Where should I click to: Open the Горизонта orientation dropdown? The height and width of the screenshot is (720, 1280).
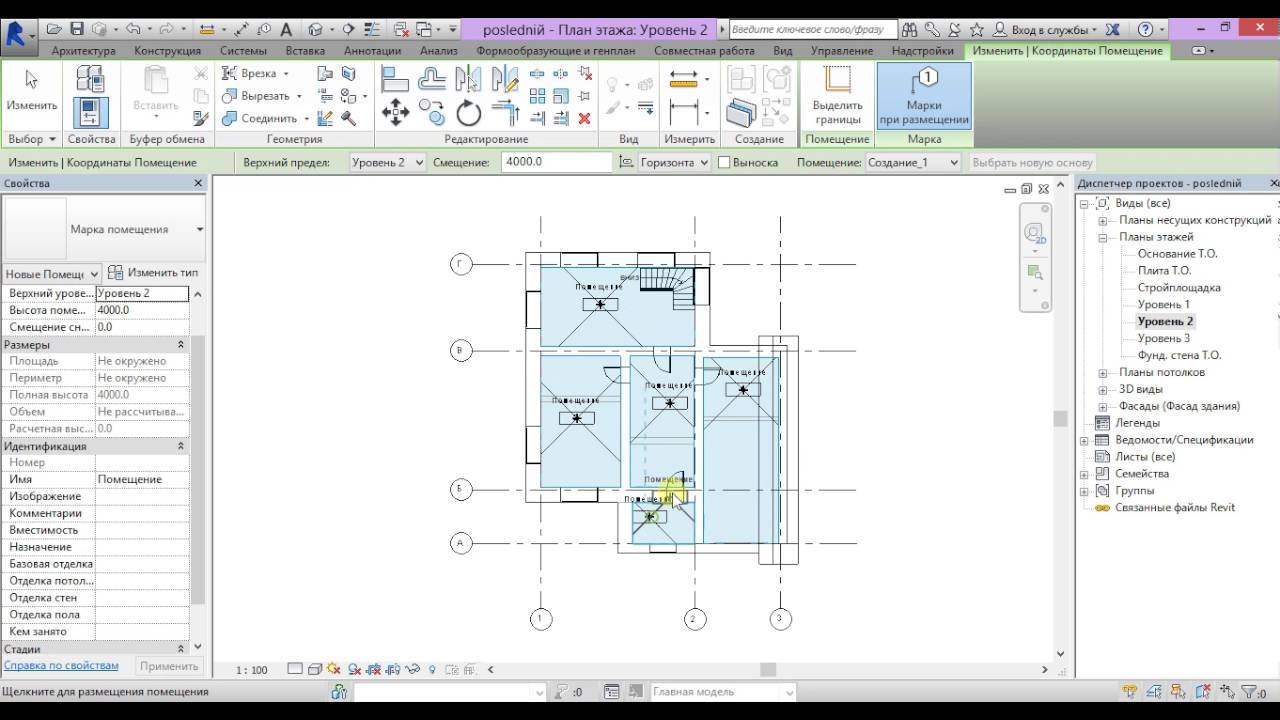tap(675, 162)
